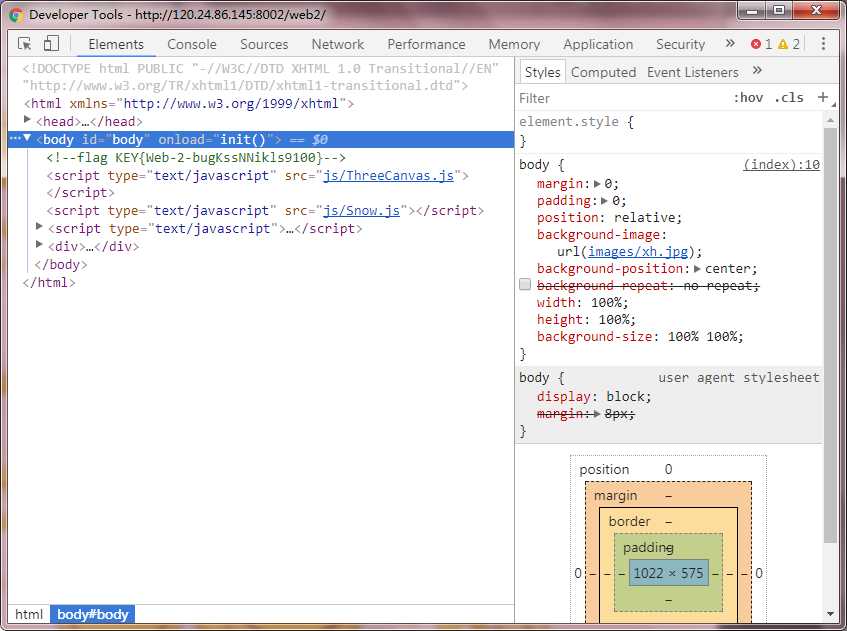The width and height of the screenshot is (847, 631).
Task: Expand the div element node
Action: (39, 244)
